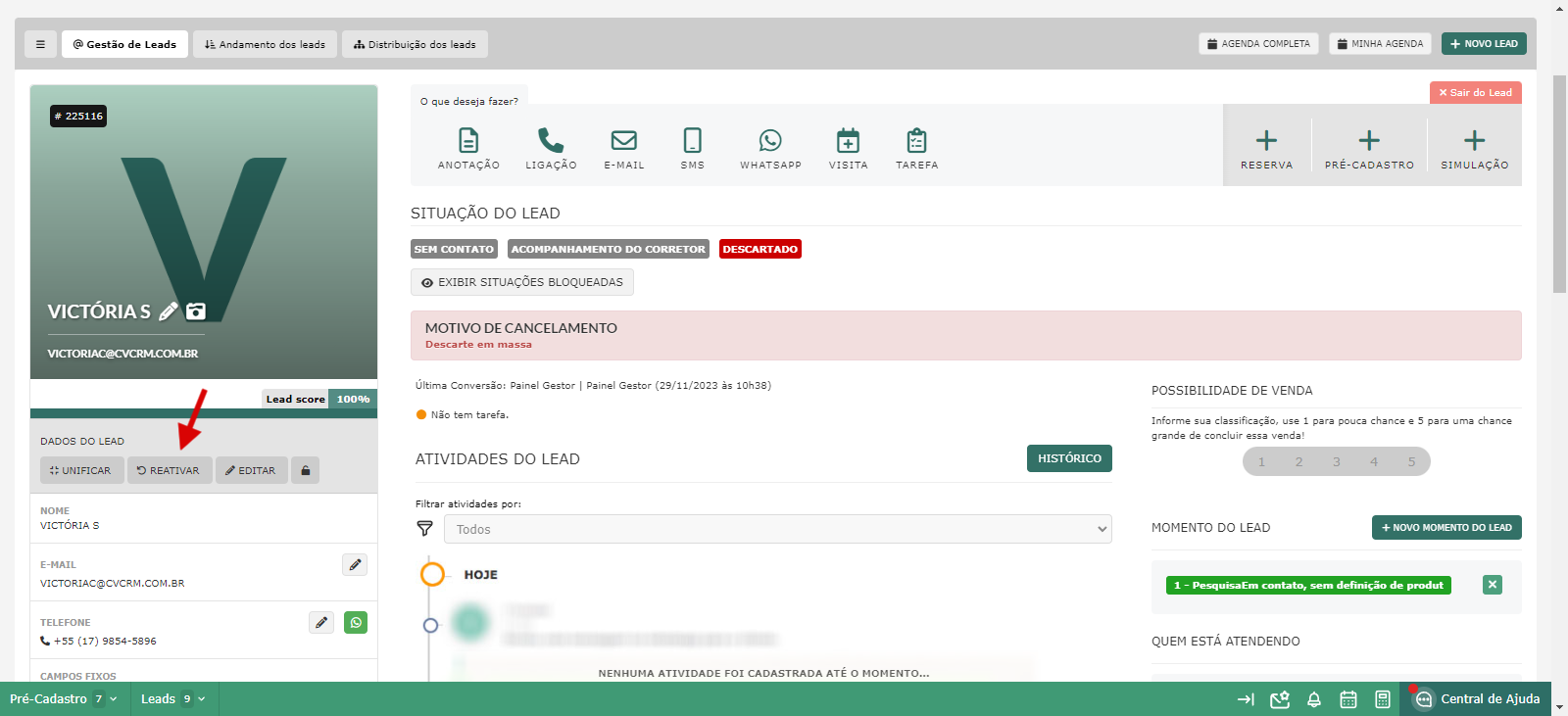Viewport: 1568px width, 716px height.
Task: Click the lead ID badge 225116
Action: click(x=78, y=116)
